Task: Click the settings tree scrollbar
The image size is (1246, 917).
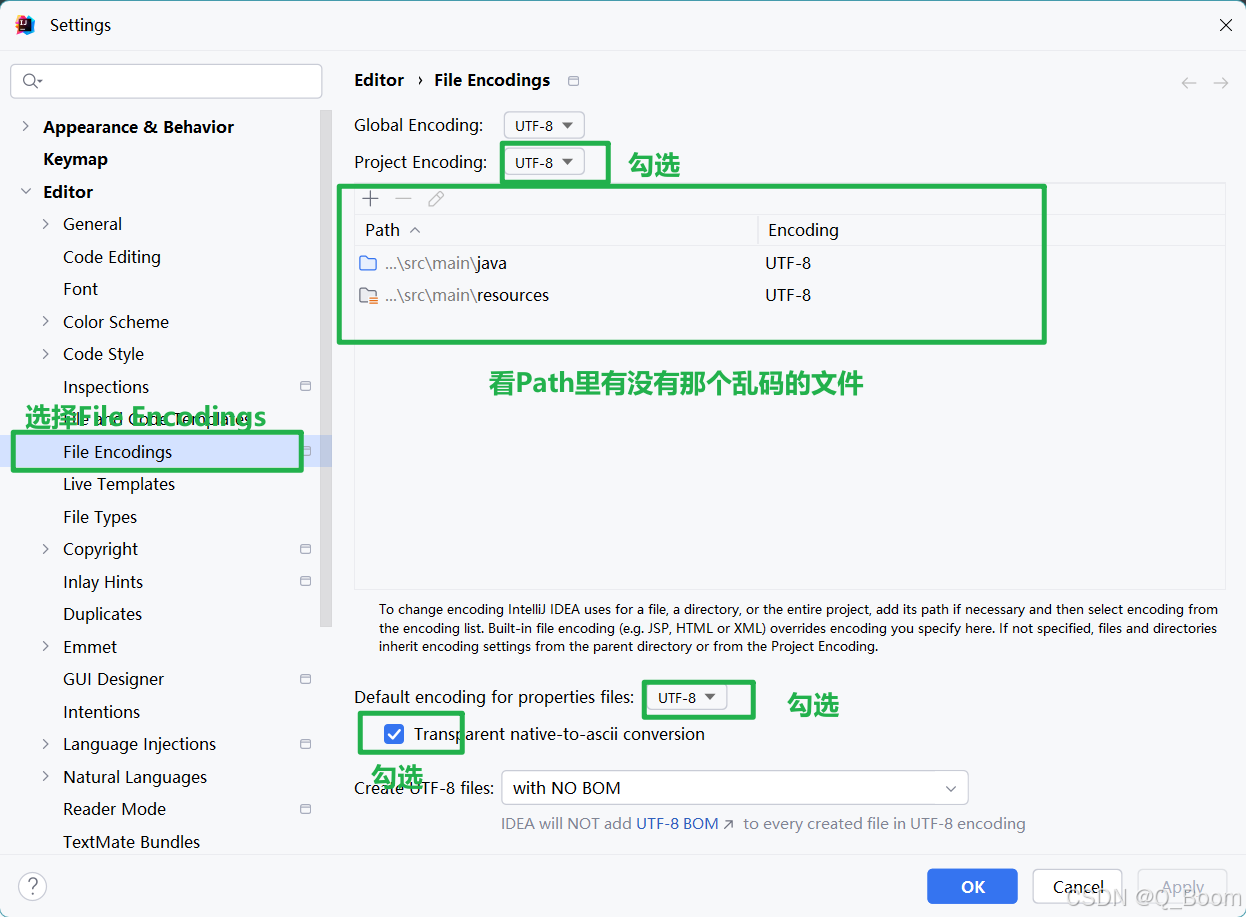Action: pyautogui.click(x=325, y=368)
